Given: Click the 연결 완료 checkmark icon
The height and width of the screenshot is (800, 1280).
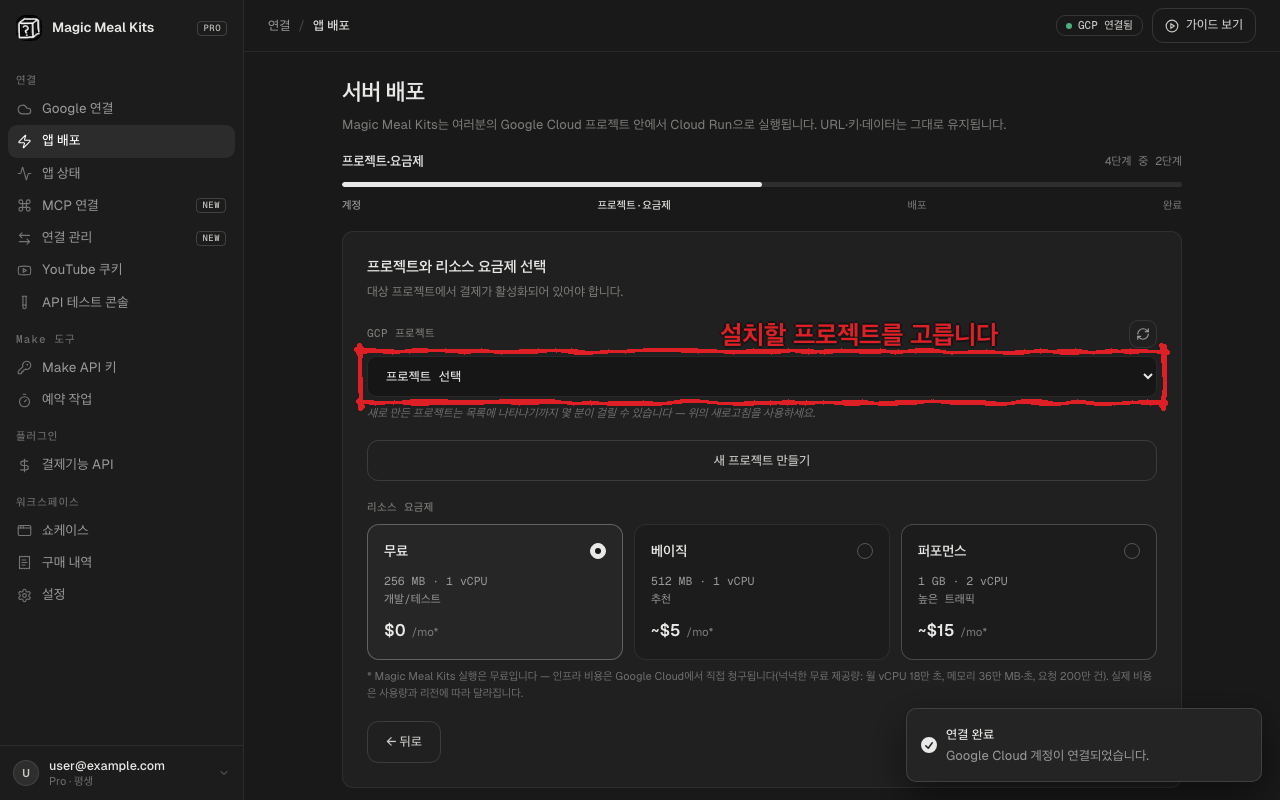Looking at the screenshot, I should (929, 745).
